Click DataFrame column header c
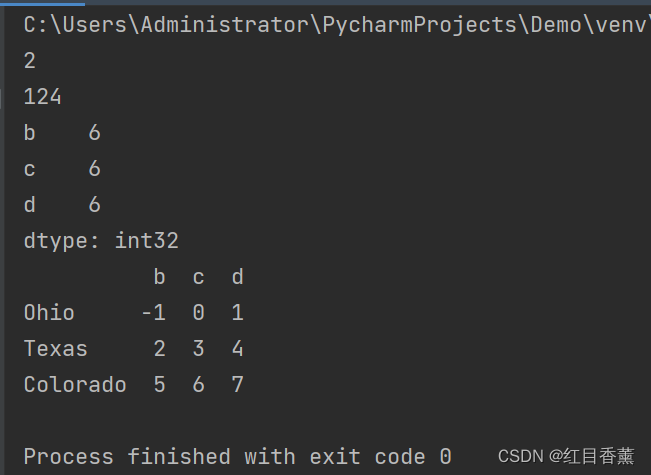Screen dimensions: 651x475 click(x=198, y=277)
